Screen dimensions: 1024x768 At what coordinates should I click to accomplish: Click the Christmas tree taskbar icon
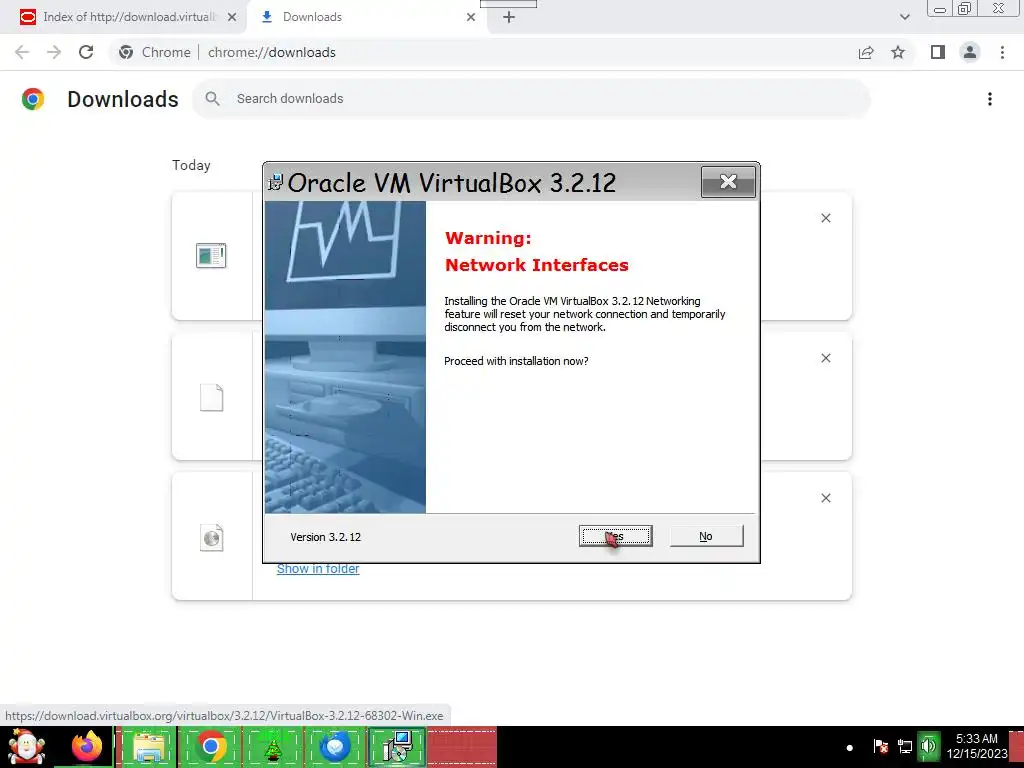(272, 748)
